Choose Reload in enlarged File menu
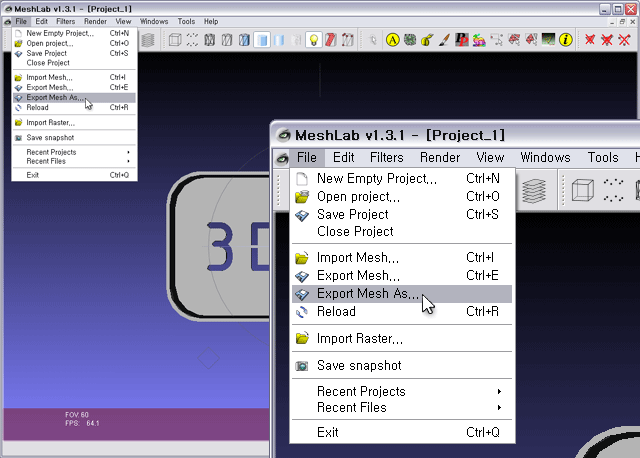This screenshot has height=458, width=640. click(402, 312)
